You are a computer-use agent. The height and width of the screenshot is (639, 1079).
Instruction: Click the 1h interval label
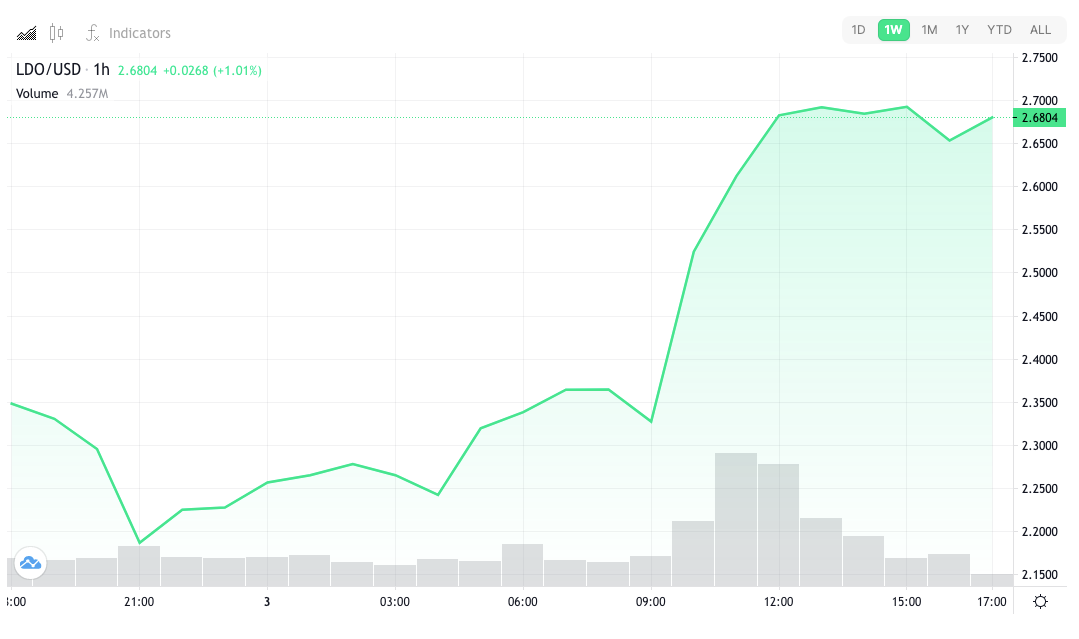[x=101, y=69]
